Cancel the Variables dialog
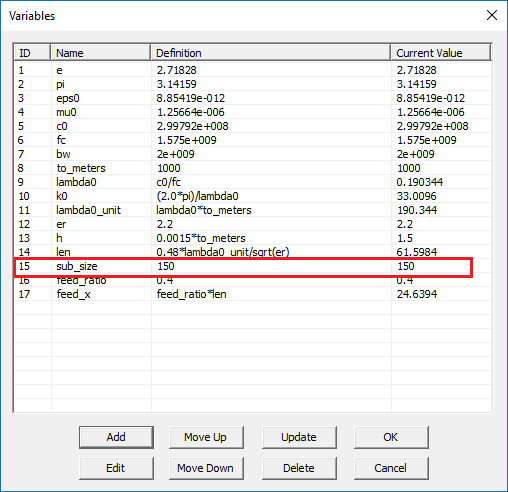The height and width of the screenshot is (492, 508). pyautogui.click(x=391, y=468)
